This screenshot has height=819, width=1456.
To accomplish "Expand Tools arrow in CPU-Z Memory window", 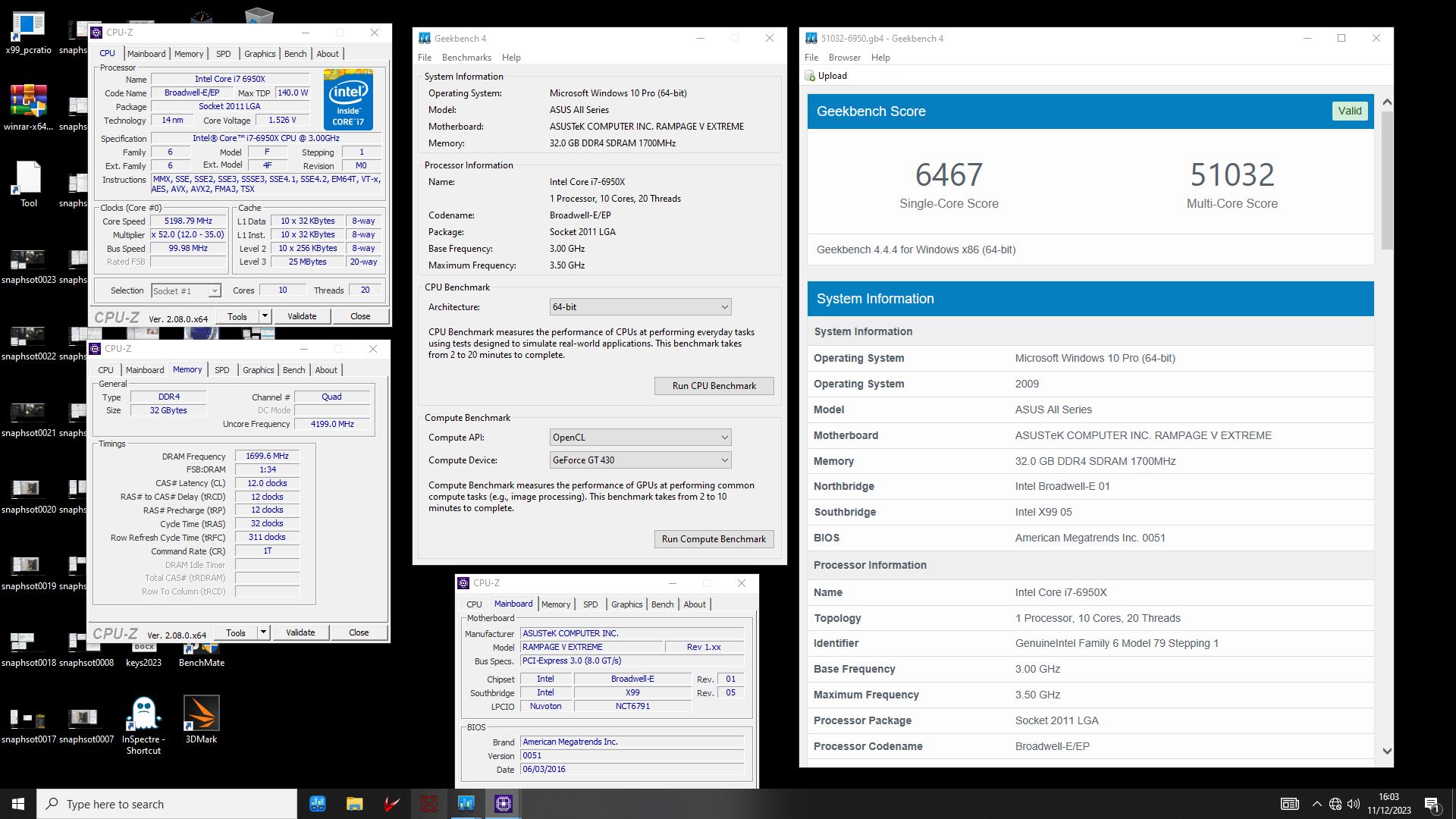I will click(263, 632).
